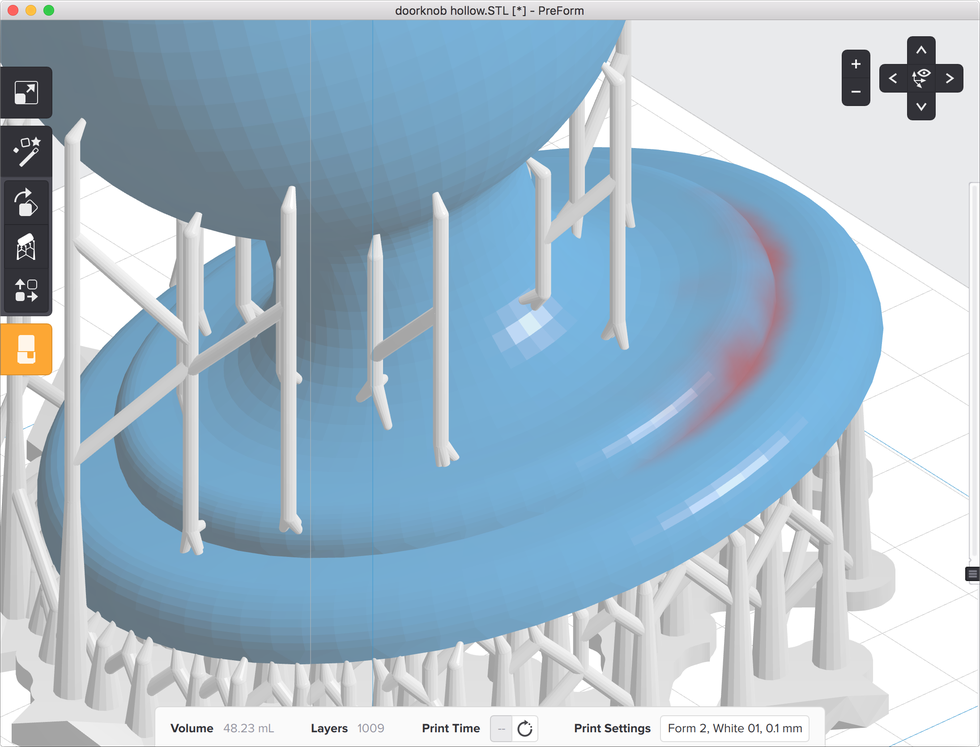Zoom in with the plus button

click(855, 64)
